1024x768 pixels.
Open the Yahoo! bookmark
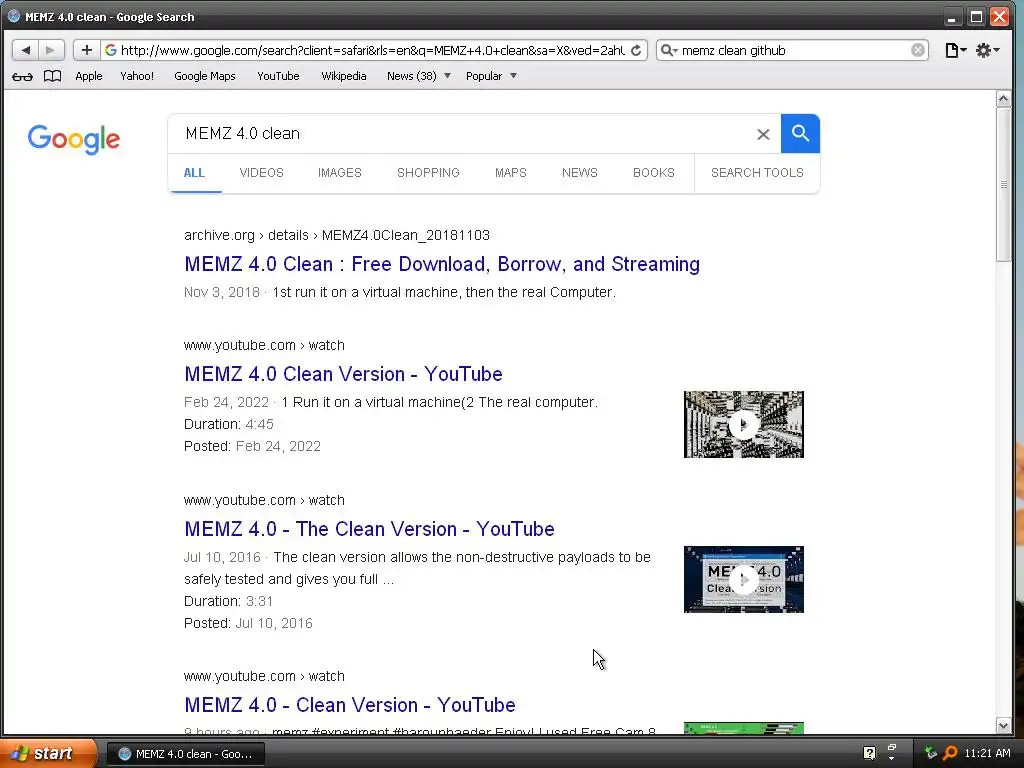coord(137,76)
